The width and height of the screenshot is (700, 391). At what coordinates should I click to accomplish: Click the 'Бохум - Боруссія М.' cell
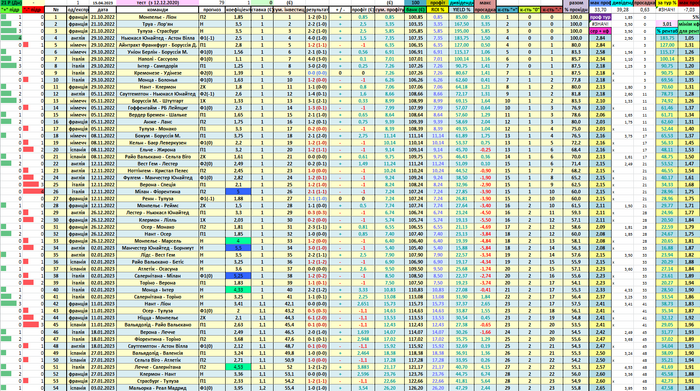pos(158,136)
